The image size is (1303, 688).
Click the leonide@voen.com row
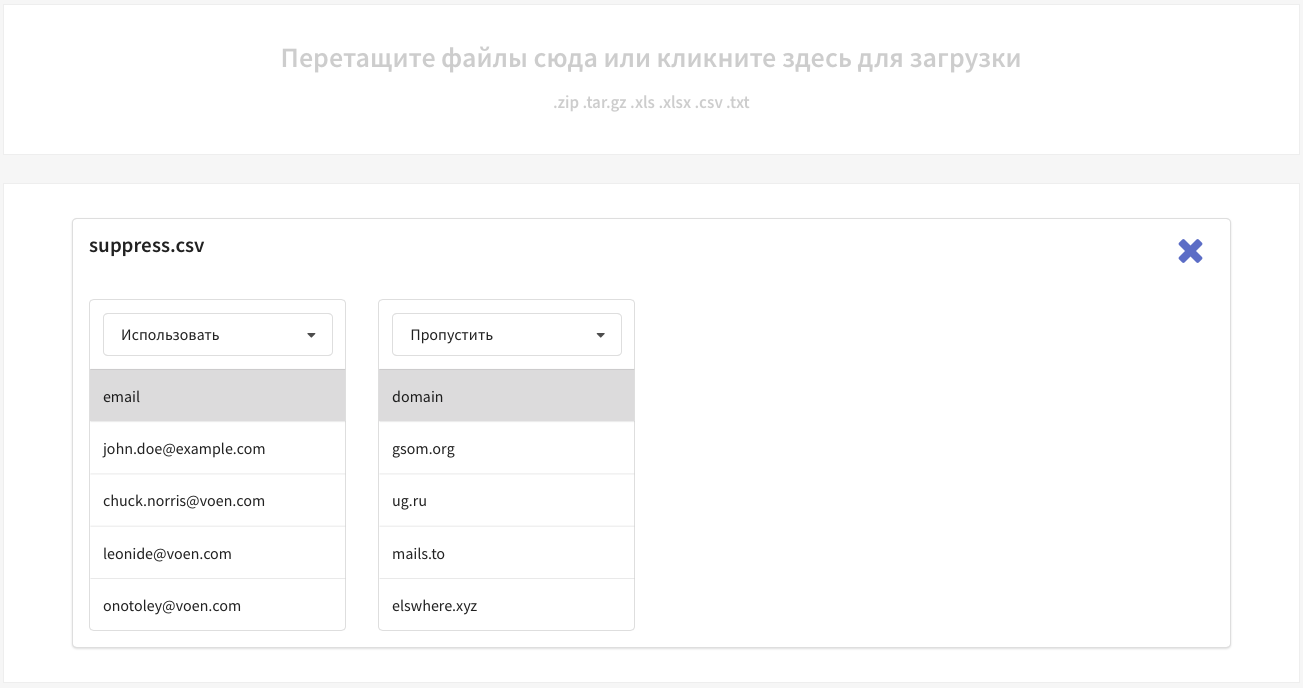tap(218, 553)
